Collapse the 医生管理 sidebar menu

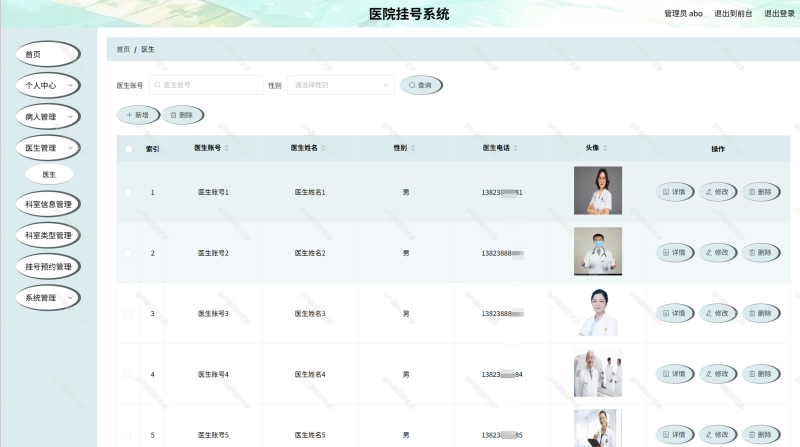48,147
